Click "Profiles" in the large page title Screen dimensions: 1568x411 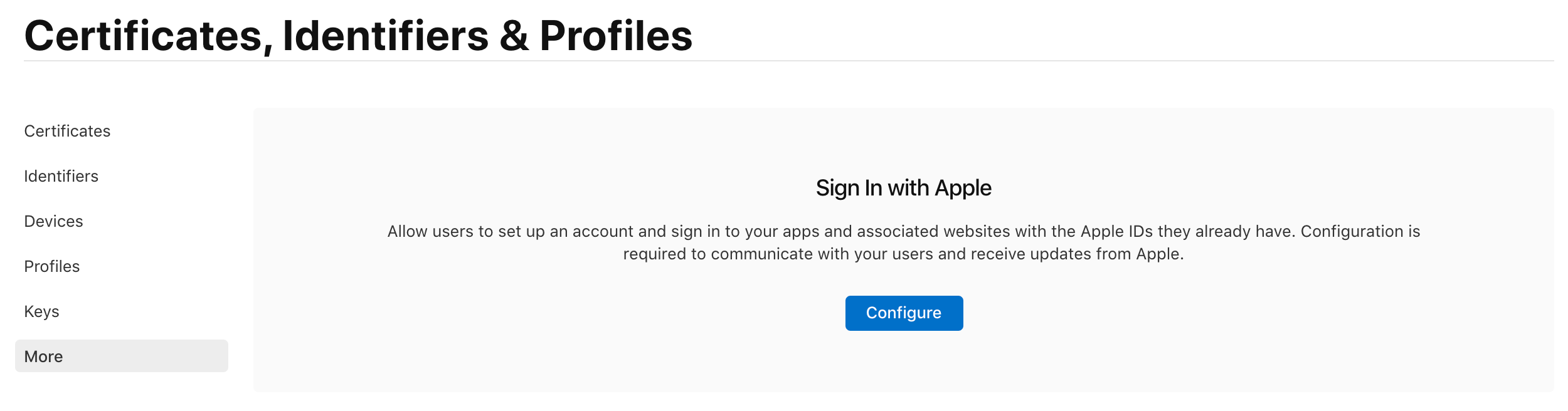615,36
